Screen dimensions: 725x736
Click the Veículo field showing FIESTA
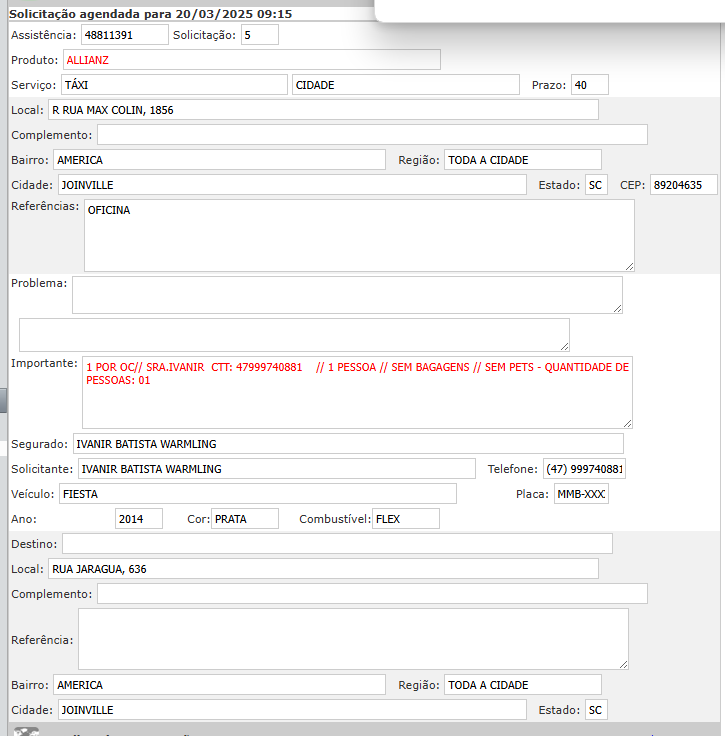pos(256,494)
